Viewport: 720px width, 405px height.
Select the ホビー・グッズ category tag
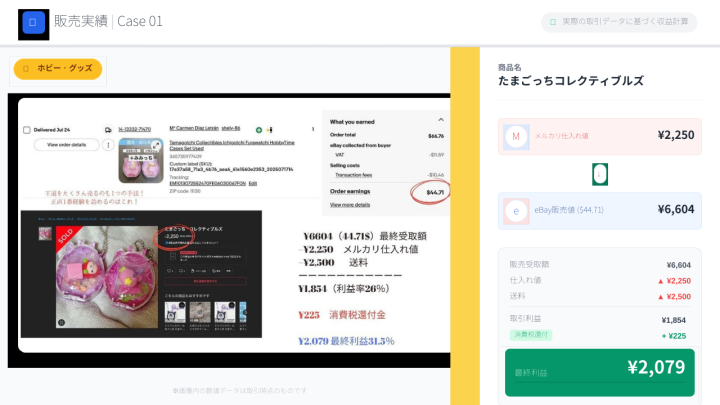coord(56,69)
